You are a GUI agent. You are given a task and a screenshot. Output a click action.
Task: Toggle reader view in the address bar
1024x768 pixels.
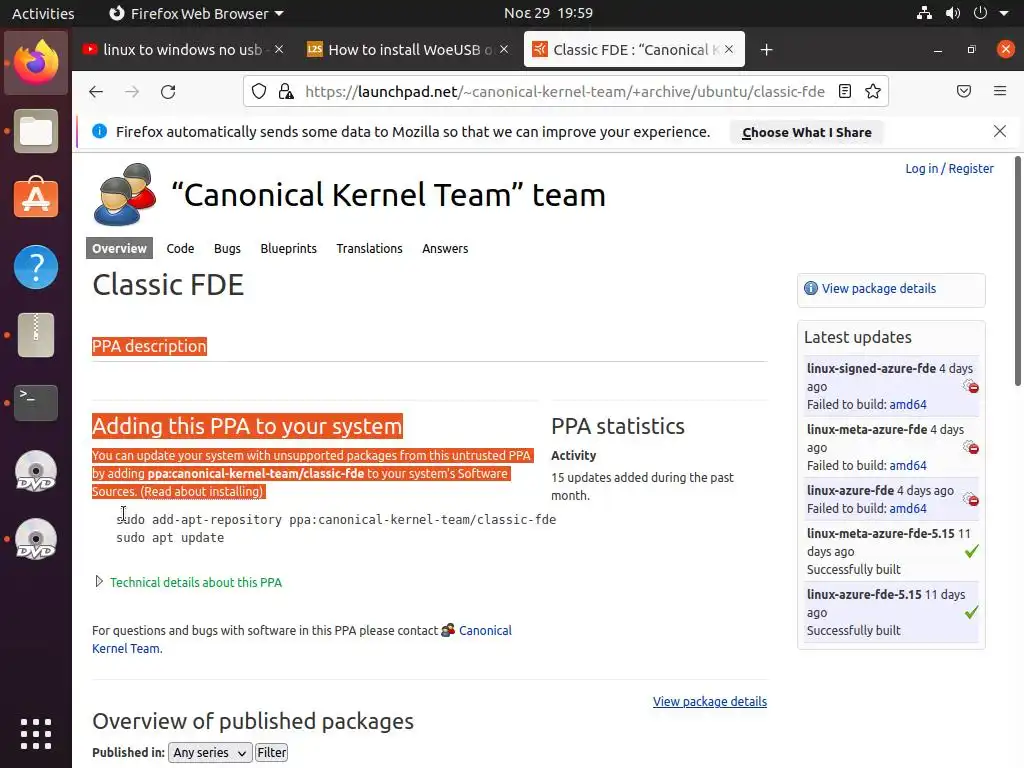[x=845, y=91]
